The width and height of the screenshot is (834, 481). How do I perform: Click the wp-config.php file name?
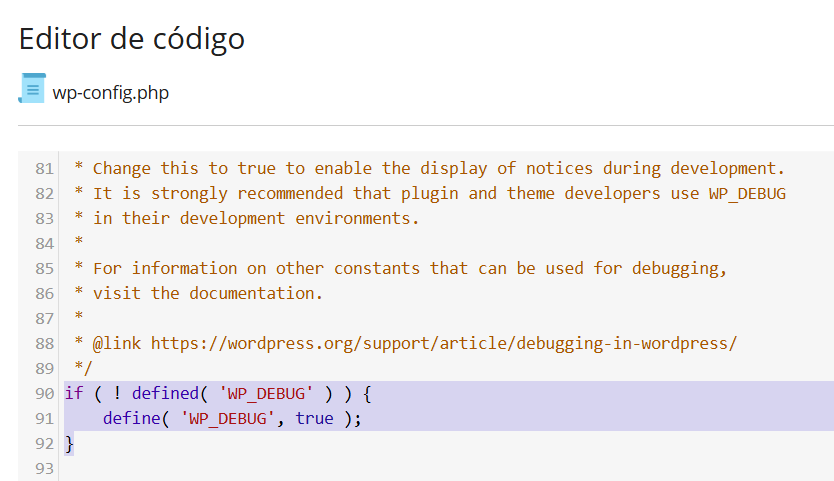[111, 93]
